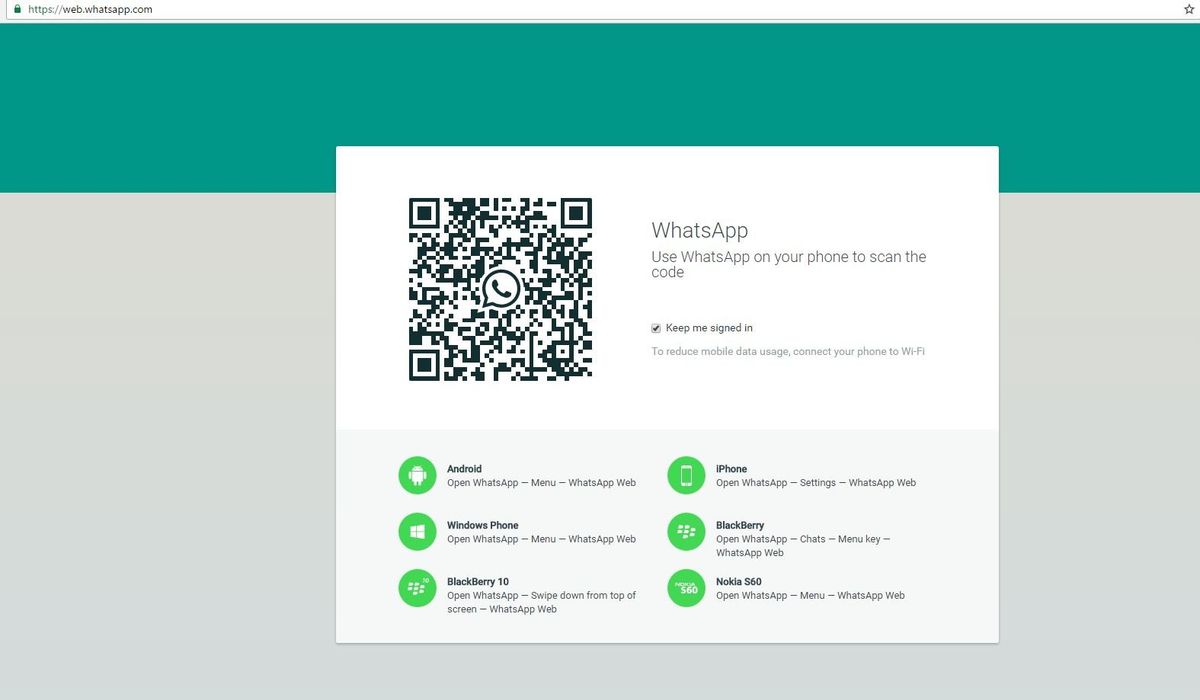This screenshot has width=1200, height=700.
Task: Click the "Keep me signed in" label
Action: [x=709, y=328]
